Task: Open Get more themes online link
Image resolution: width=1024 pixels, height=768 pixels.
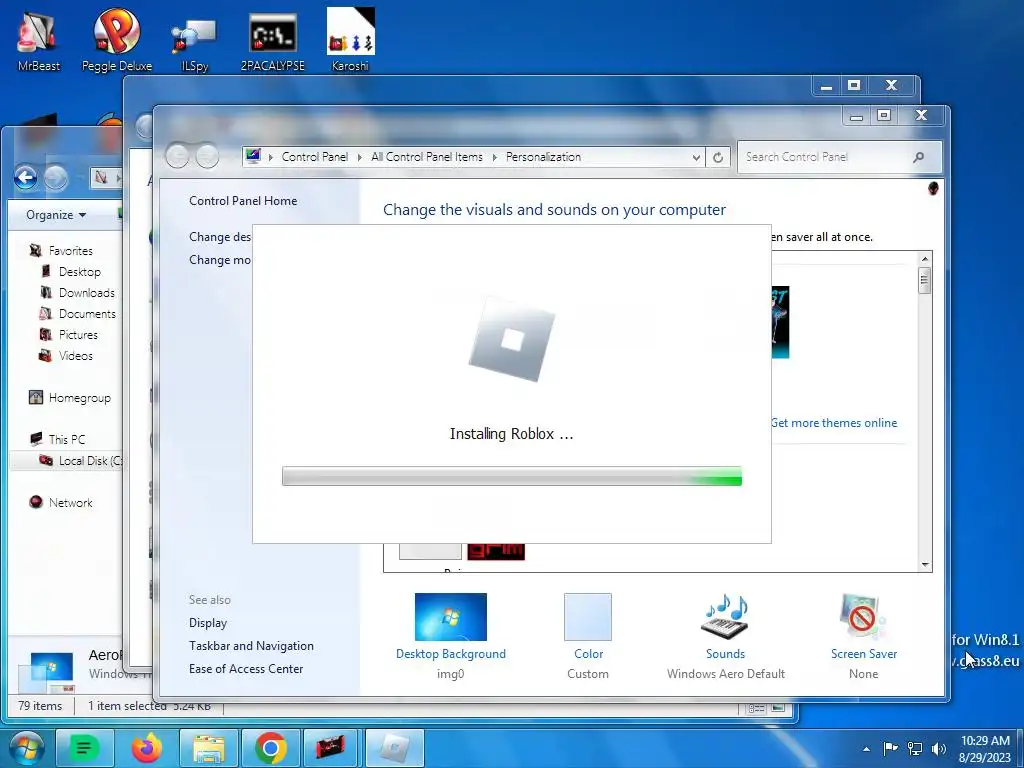Action: point(834,423)
